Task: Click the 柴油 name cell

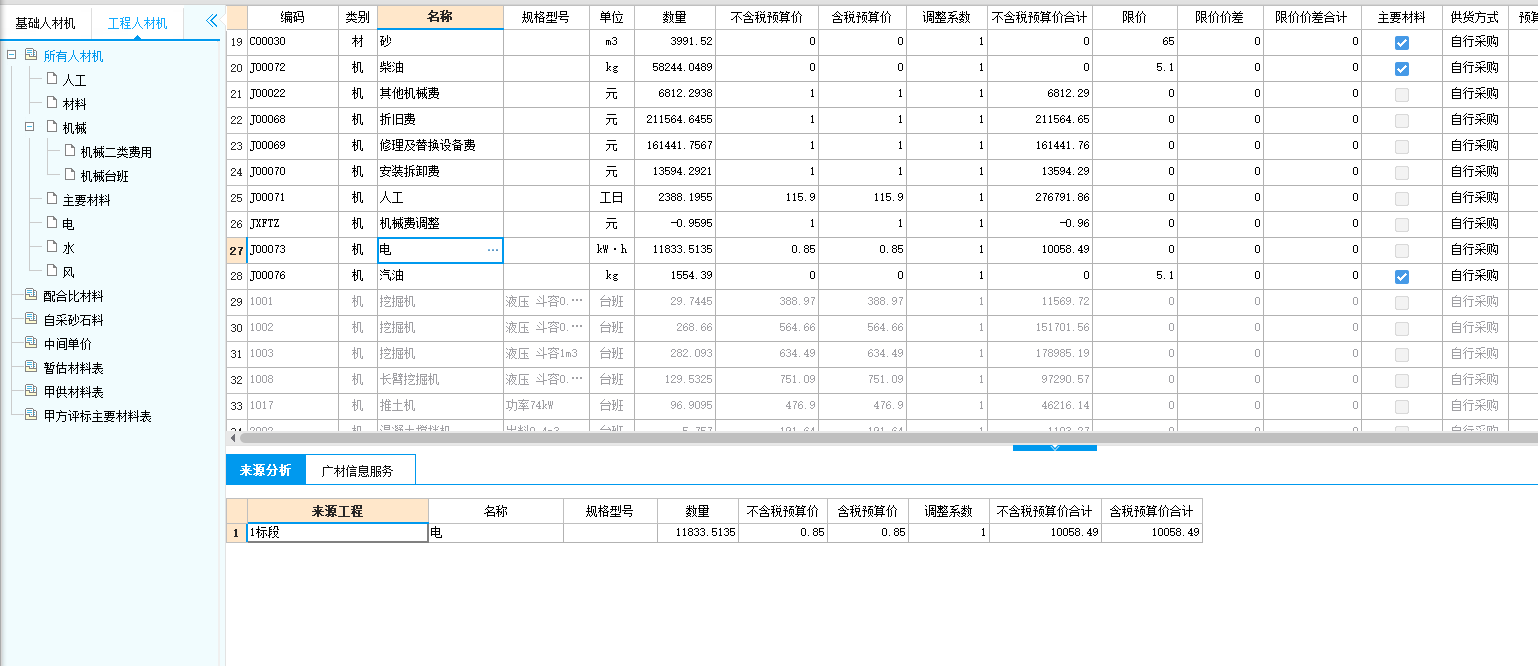Action: coord(440,69)
